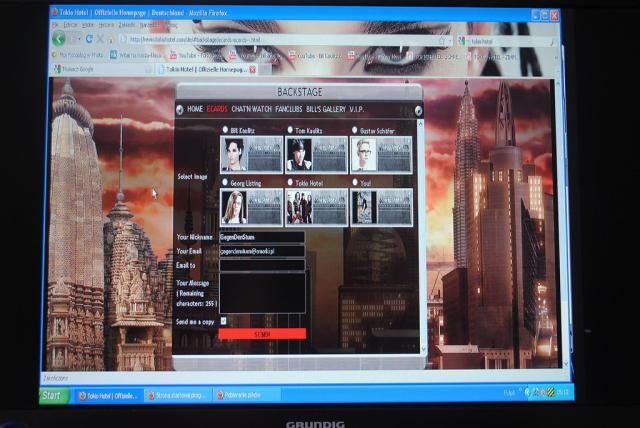
Task: Go to HOME in Backstage menu
Action: [x=195, y=109]
